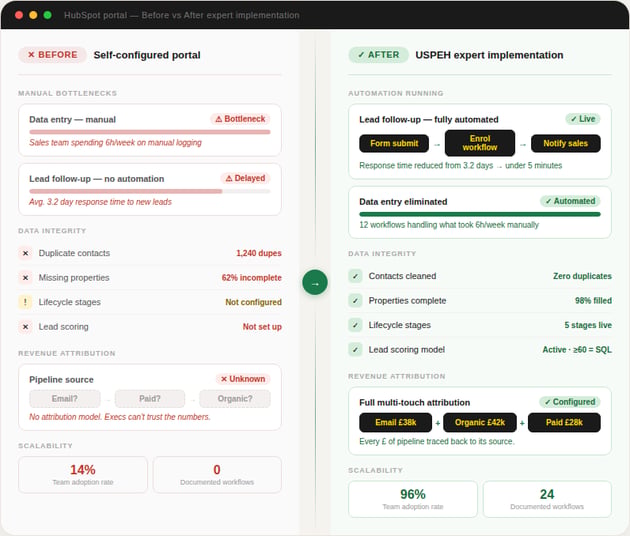This screenshot has width=630, height=536.
Task: Click the green Data entry eliminated progress bar
Action: coord(480,214)
